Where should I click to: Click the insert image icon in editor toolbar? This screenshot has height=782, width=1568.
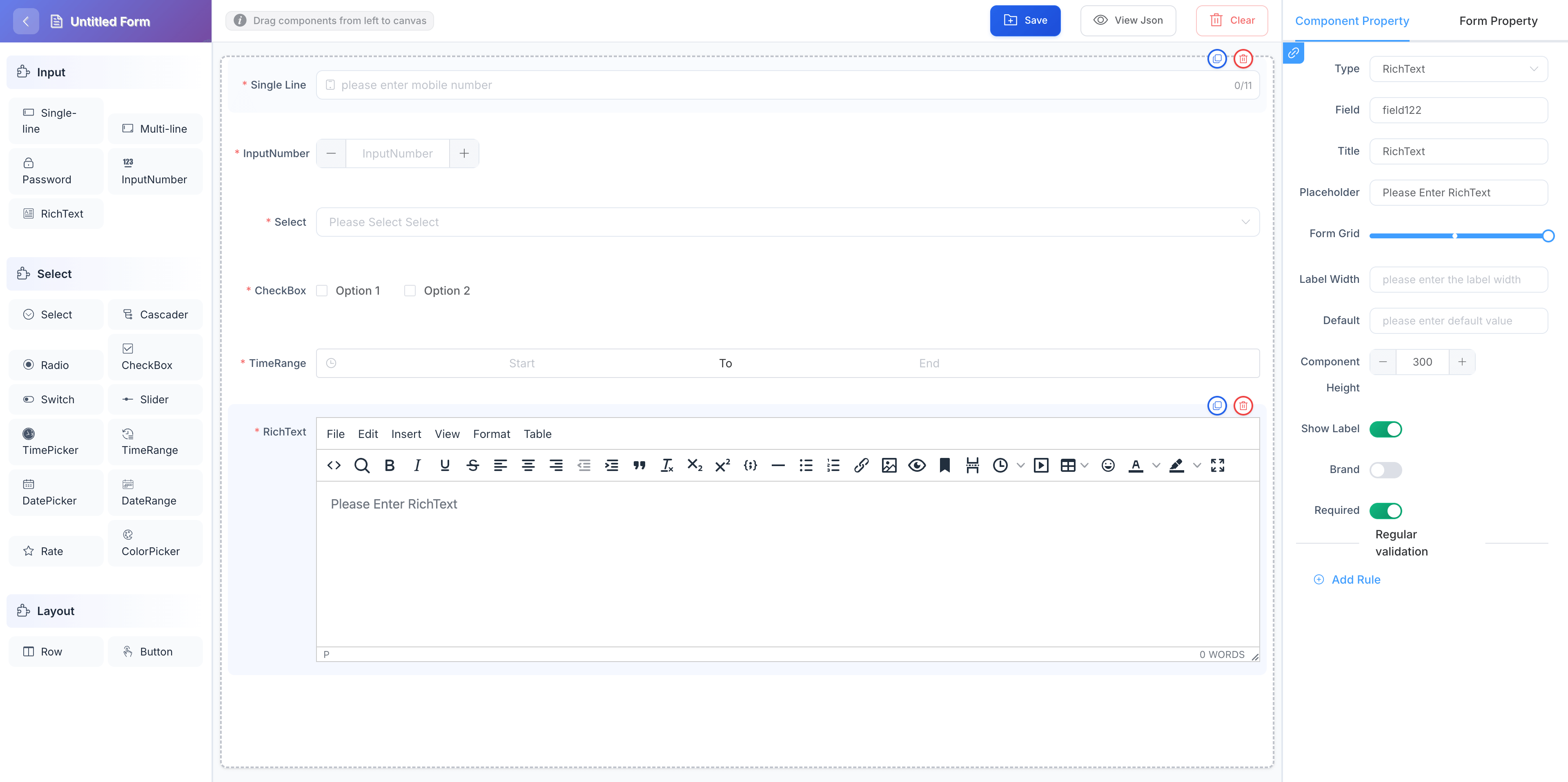(x=889, y=466)
